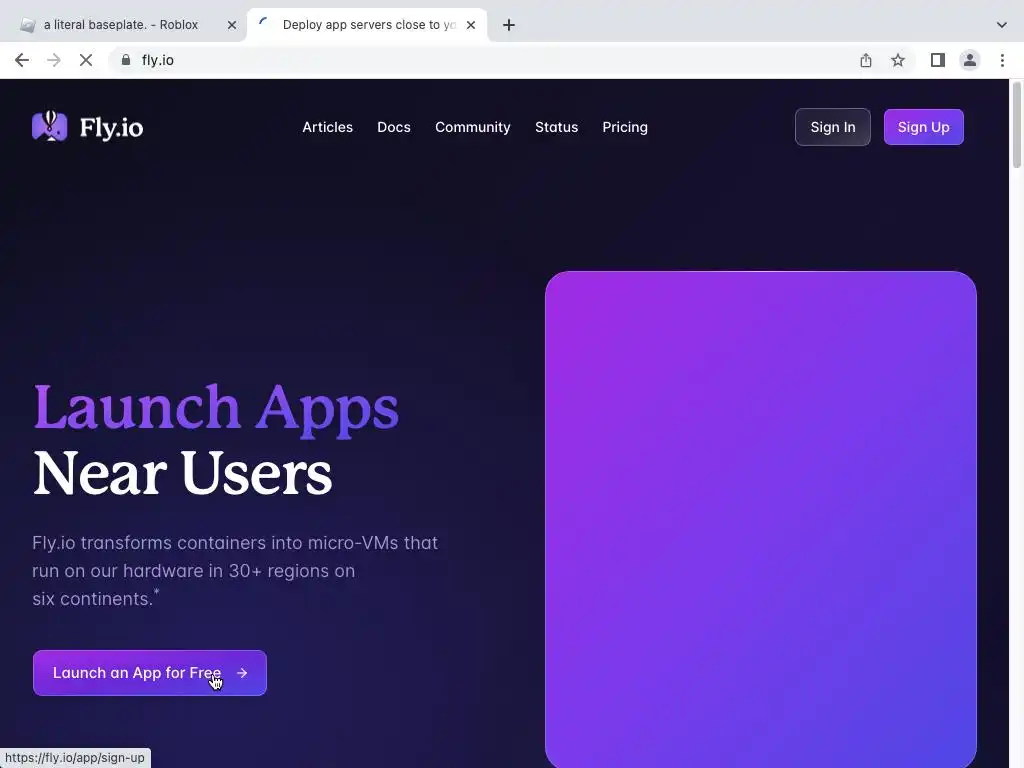
Task: Close the Deploy app servers tab
Action: coord(471,25)
